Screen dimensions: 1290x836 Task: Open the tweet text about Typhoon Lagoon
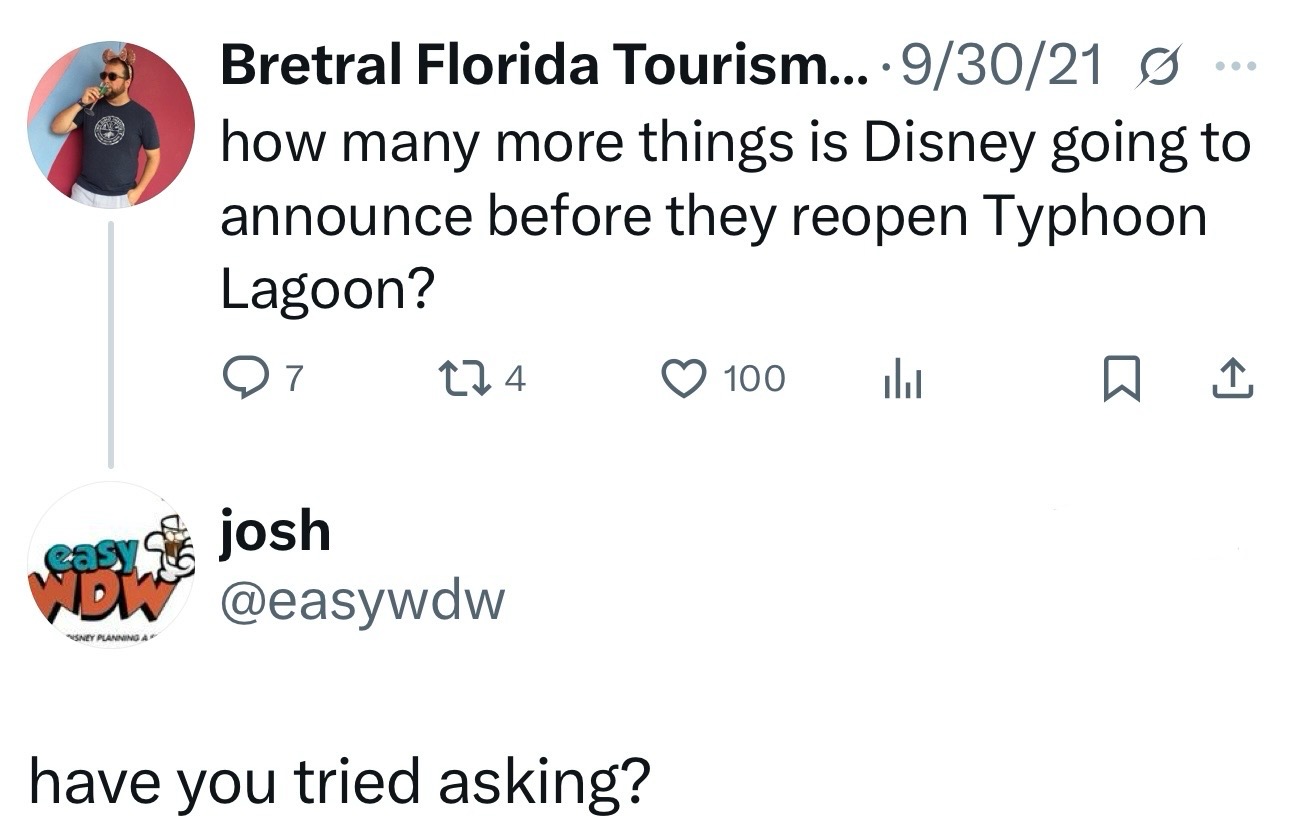point(735,216)
